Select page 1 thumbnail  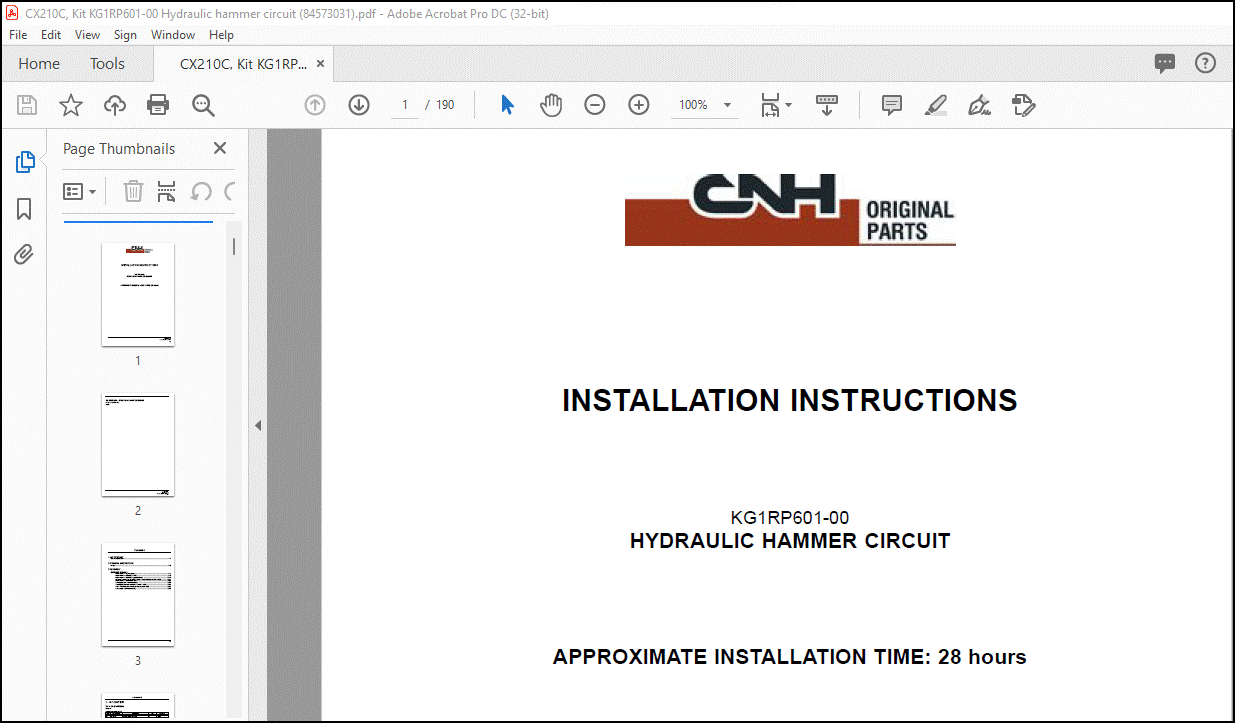click(x=138, y=294)
